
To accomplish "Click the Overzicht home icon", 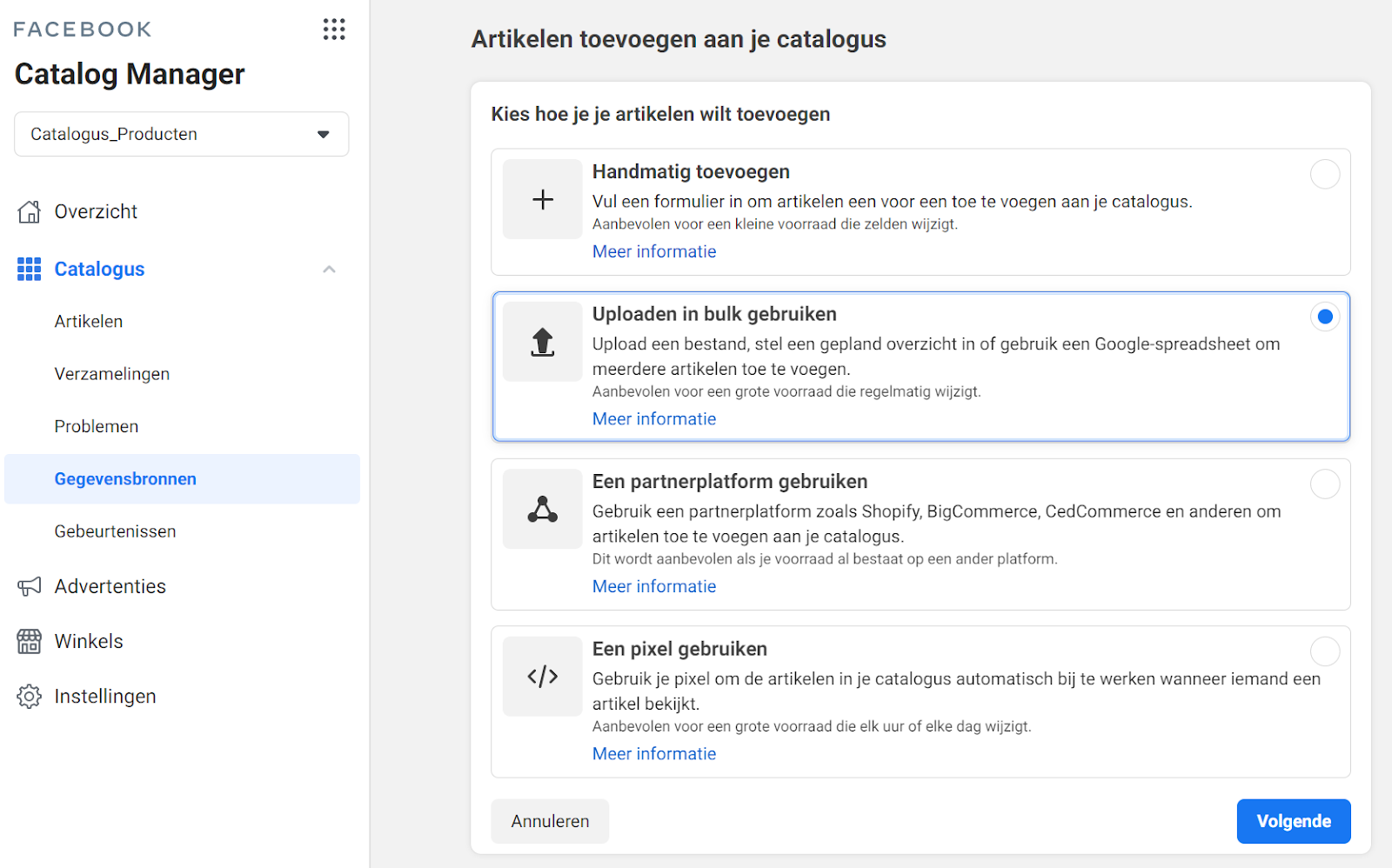I will pos(30,211).
